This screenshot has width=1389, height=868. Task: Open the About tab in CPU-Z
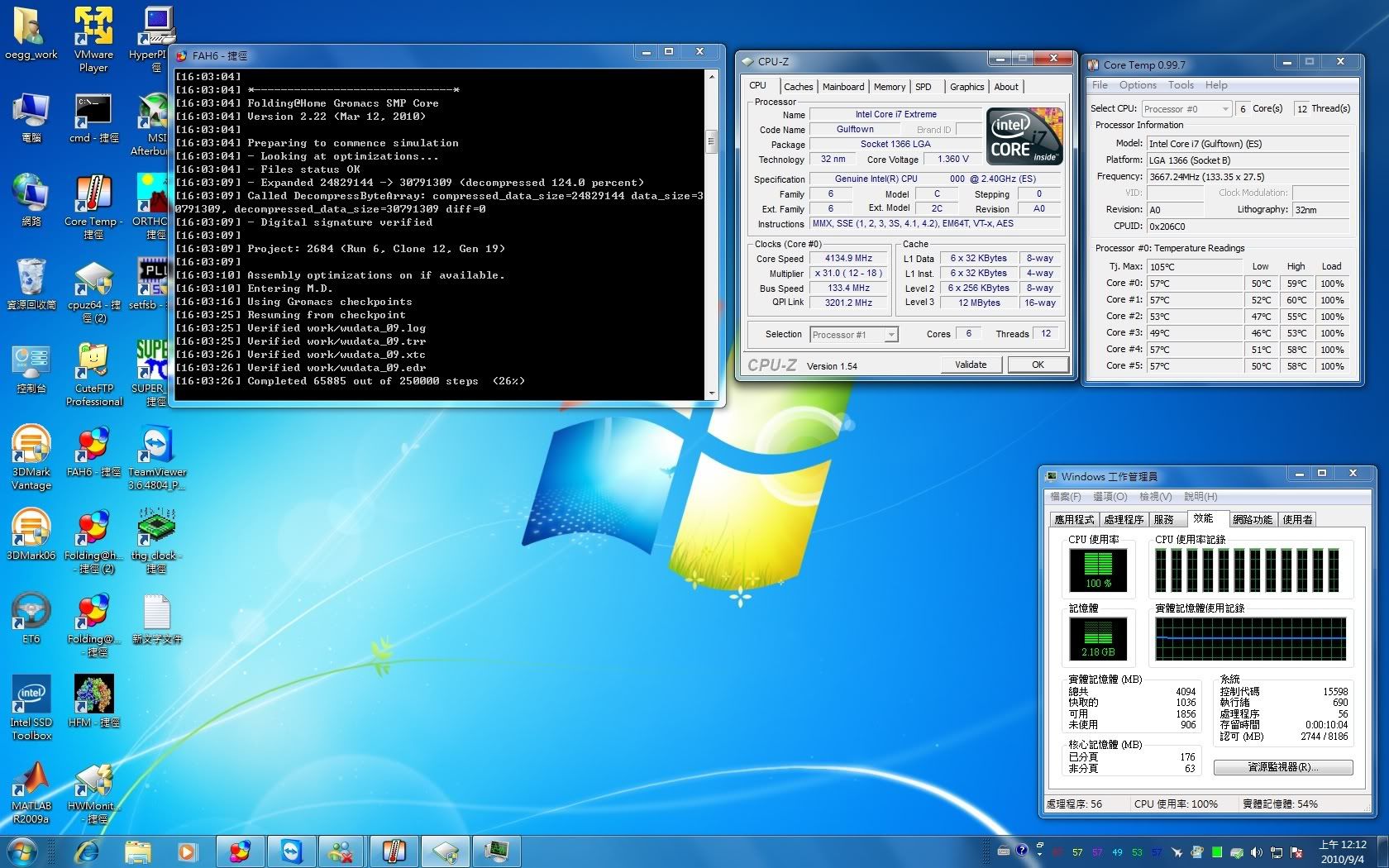[1006, 87]
